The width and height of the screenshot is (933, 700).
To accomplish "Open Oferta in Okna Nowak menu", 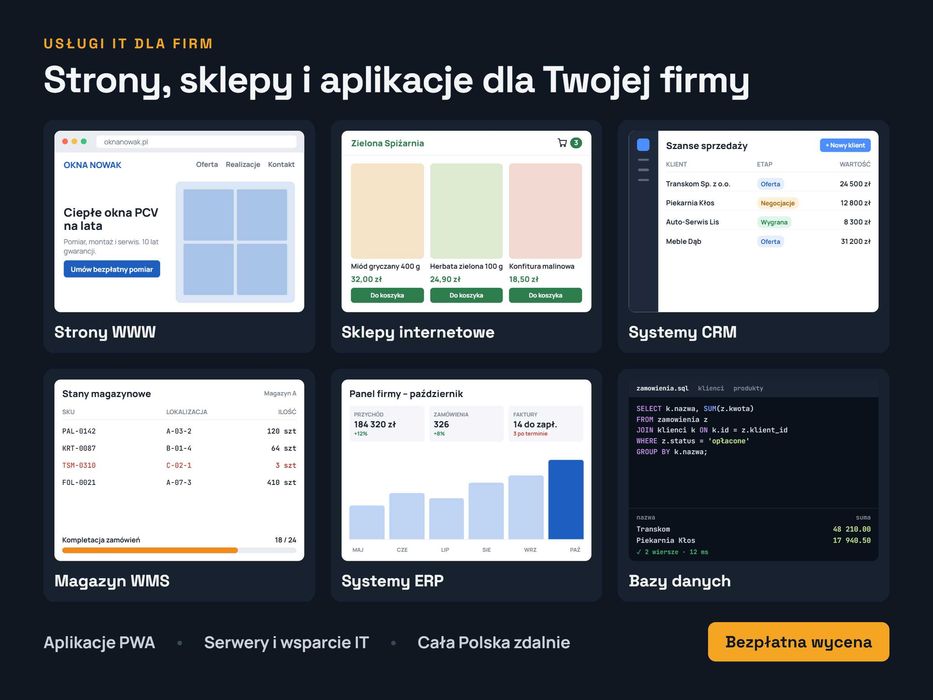I will 207,164.
